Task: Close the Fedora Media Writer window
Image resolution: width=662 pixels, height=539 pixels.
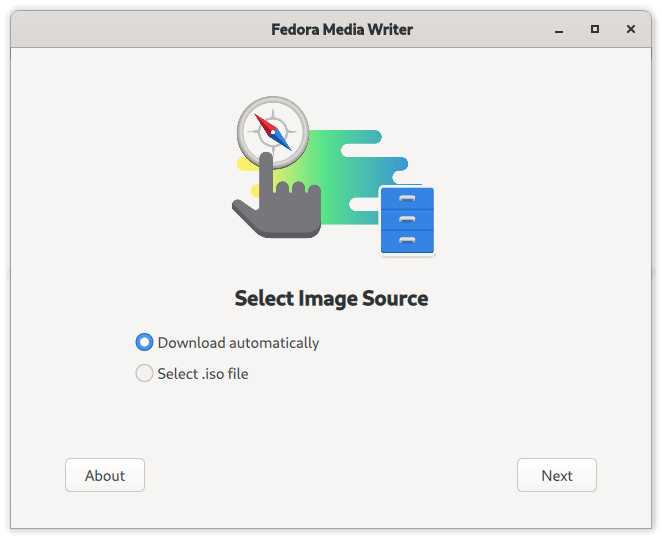Action: click(631, 29)
